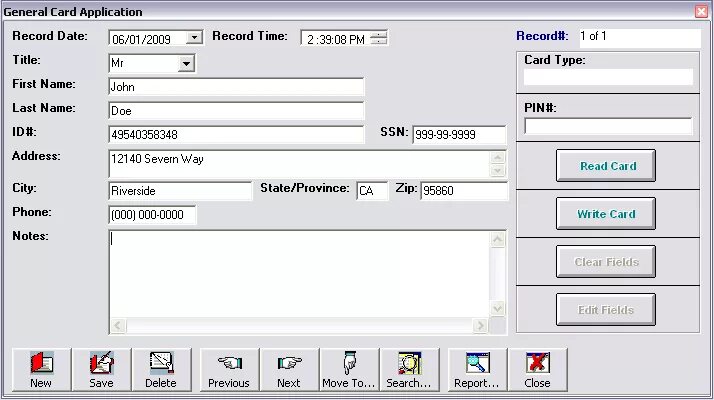Create a new record with New button
Screen dimensions: 714x400
(x=41, y=369)
